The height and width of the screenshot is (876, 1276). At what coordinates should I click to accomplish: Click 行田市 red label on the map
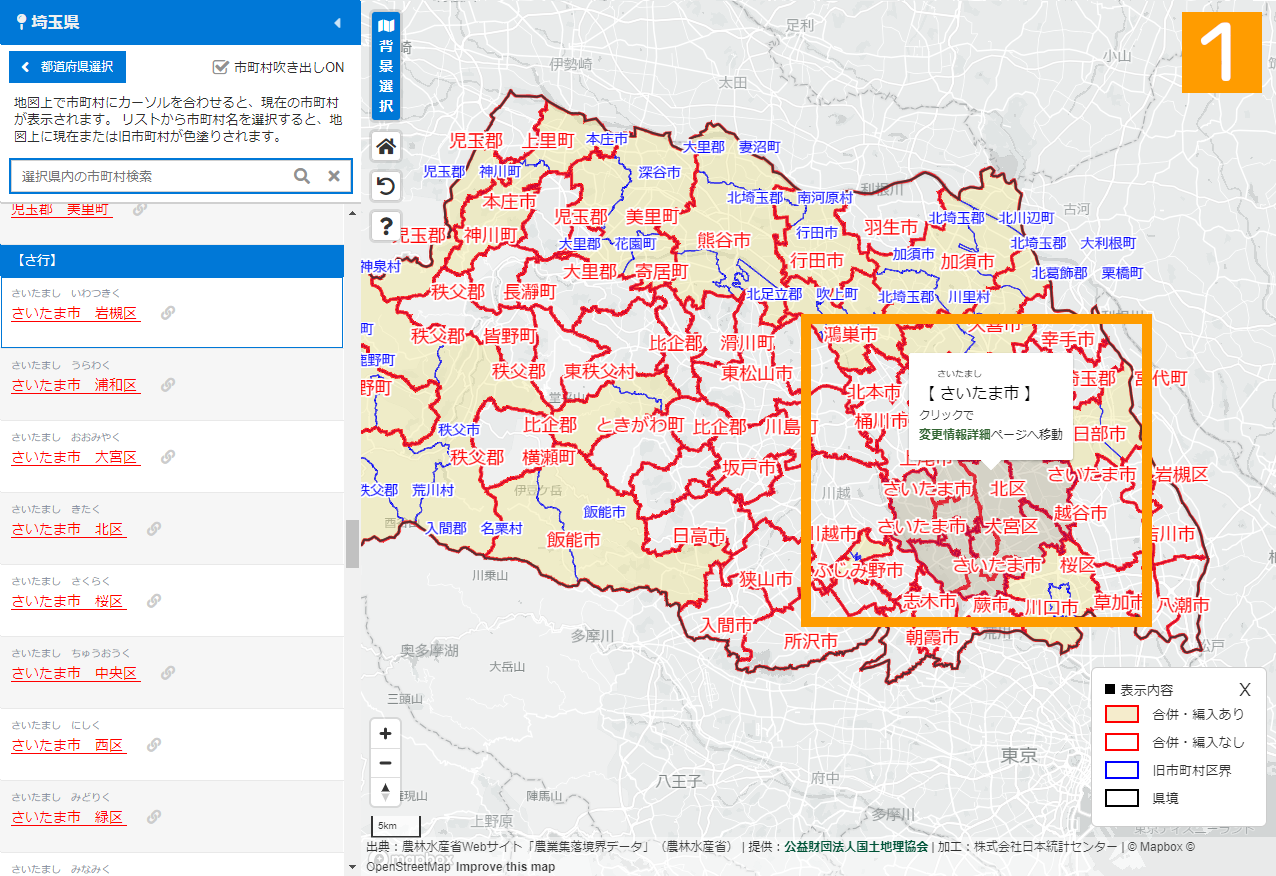point(817,260)
